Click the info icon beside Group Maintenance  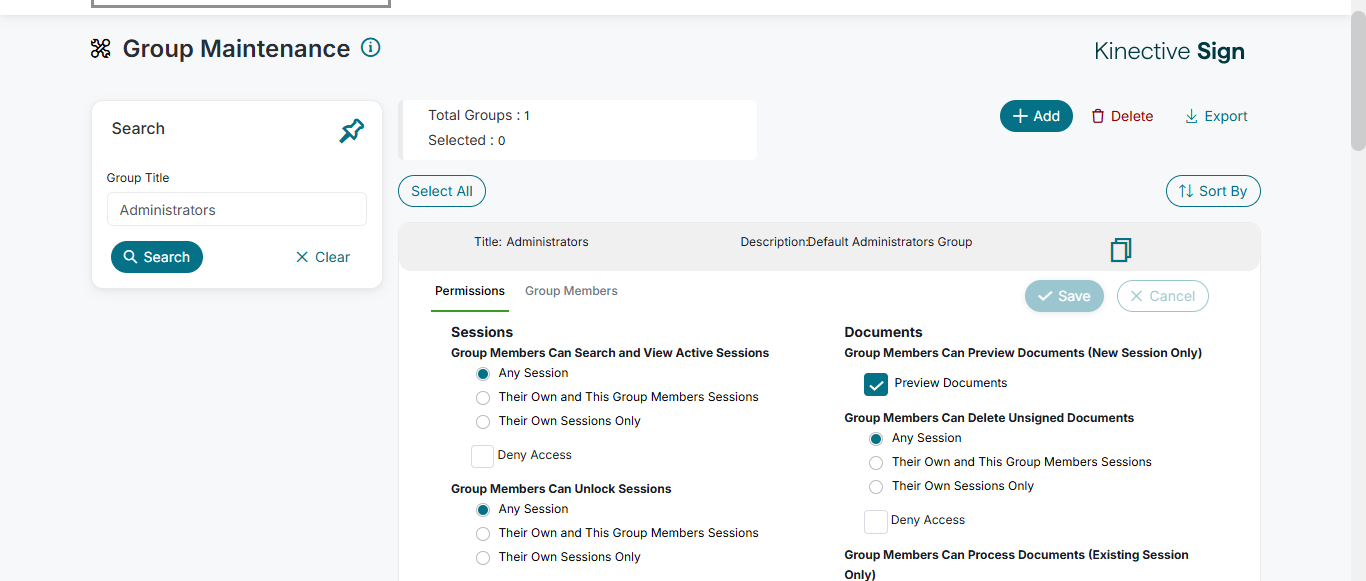(371, 48)
